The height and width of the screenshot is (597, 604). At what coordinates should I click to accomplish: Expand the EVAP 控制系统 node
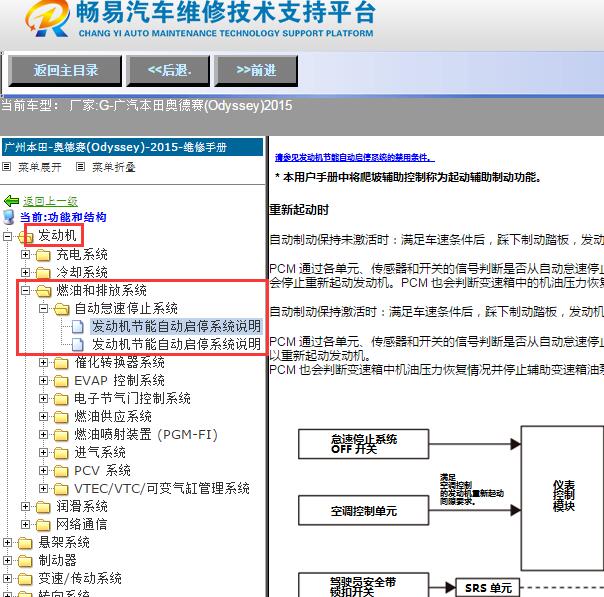point(44,381)
